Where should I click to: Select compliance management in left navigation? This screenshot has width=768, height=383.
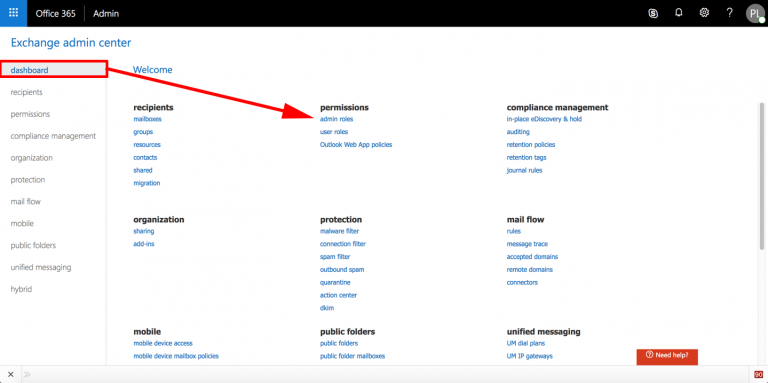point(53,136)
